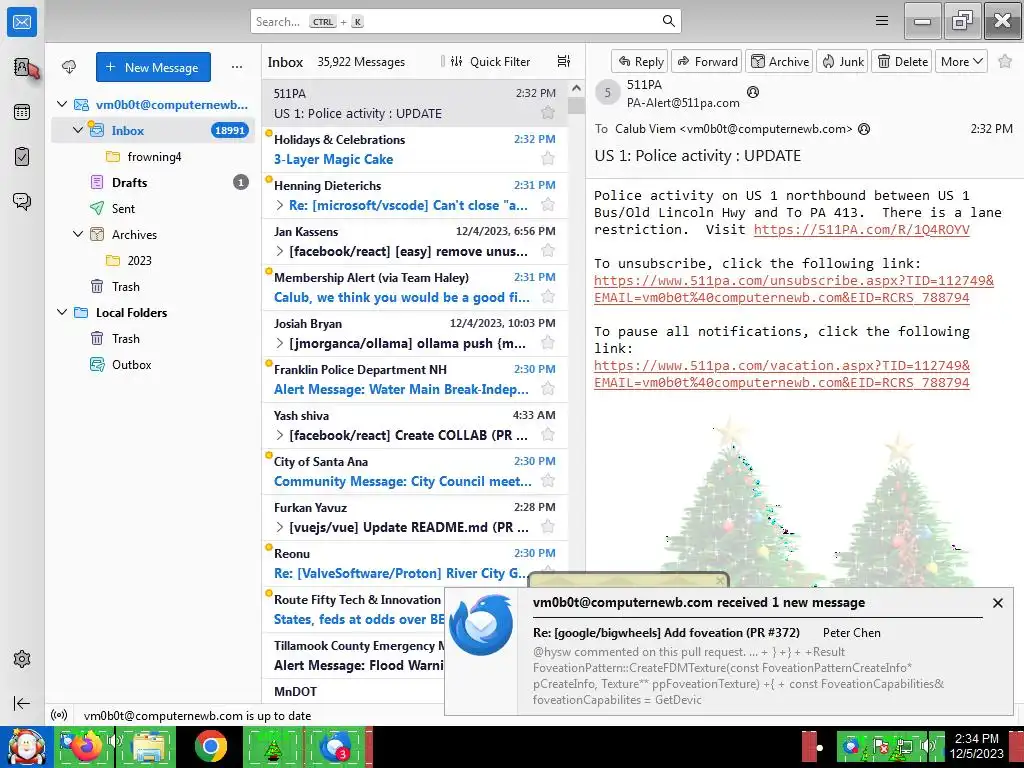Screen dimensions: 1024x768
Task: Star Jan Kassens message
Action: (x=548, y=250)
